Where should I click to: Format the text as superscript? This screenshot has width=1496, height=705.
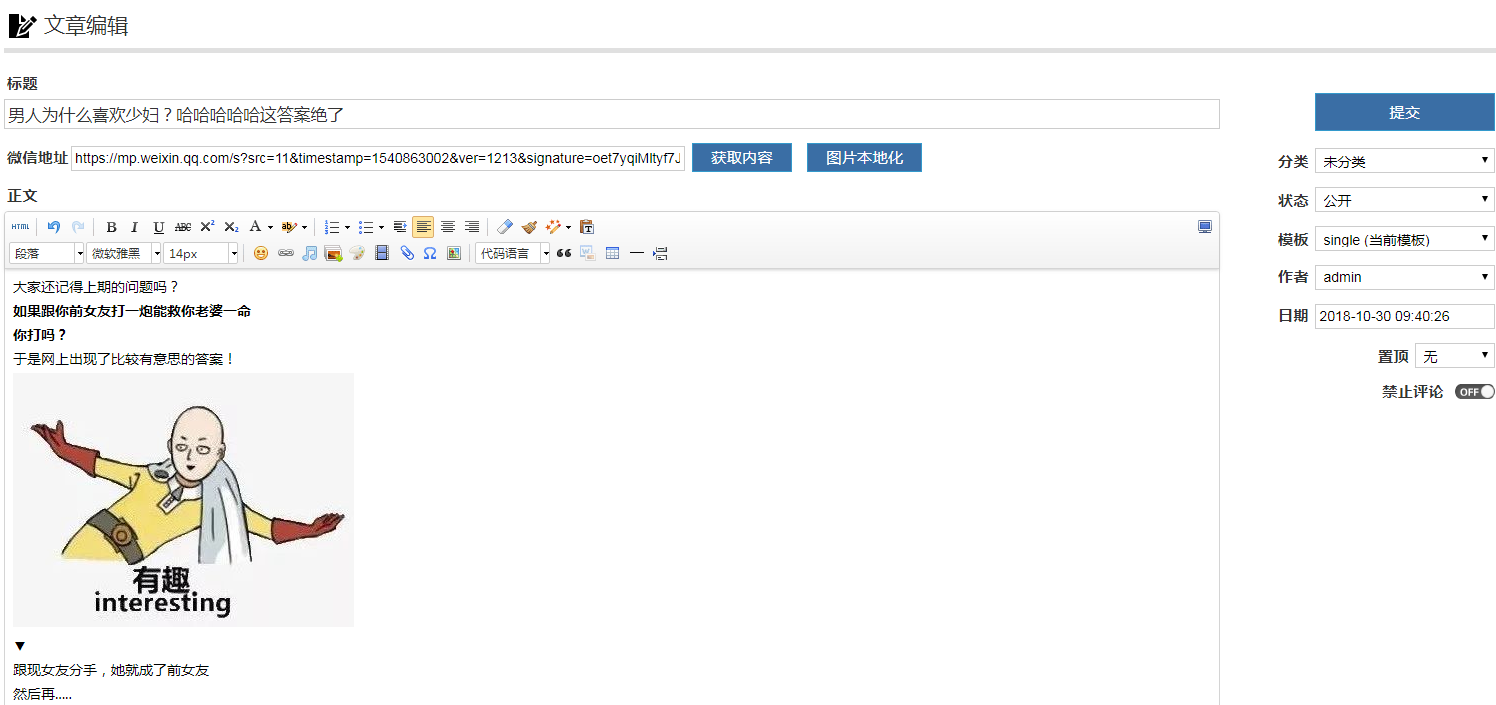pyautogui.click(x=207, y=227)
